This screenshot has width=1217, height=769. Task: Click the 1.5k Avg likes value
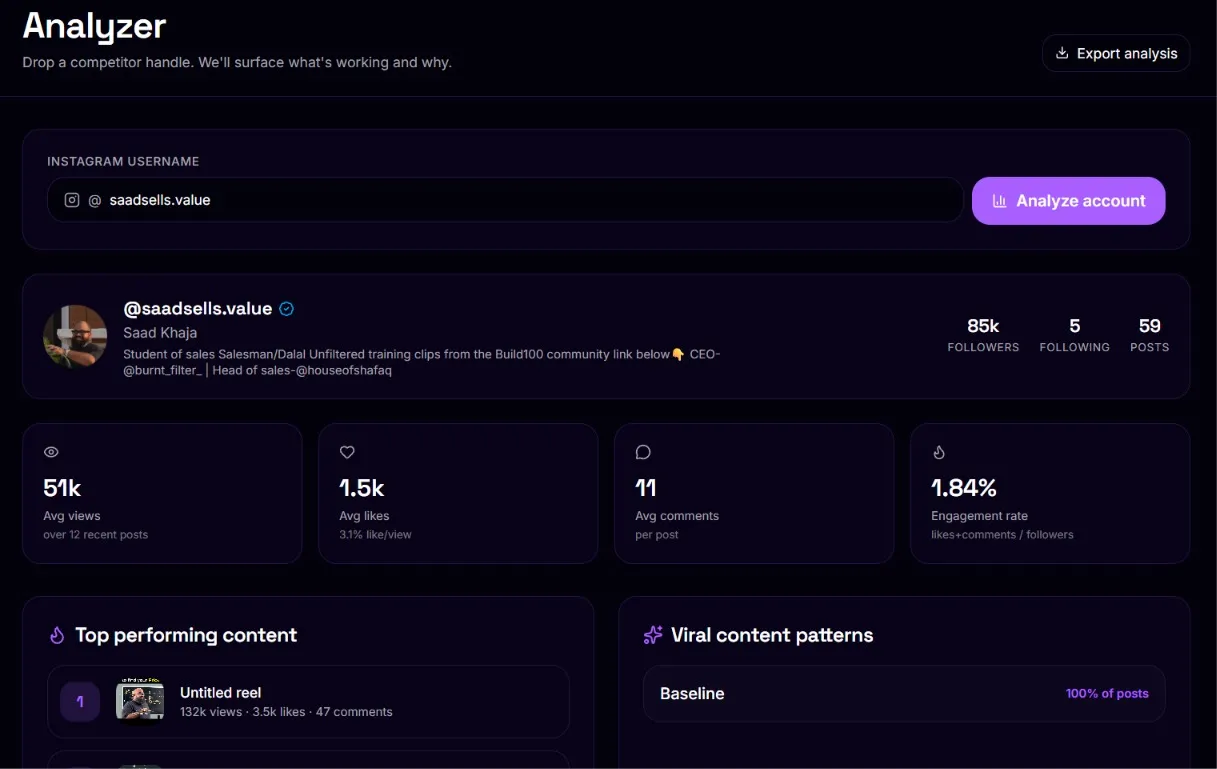[362, 488]
